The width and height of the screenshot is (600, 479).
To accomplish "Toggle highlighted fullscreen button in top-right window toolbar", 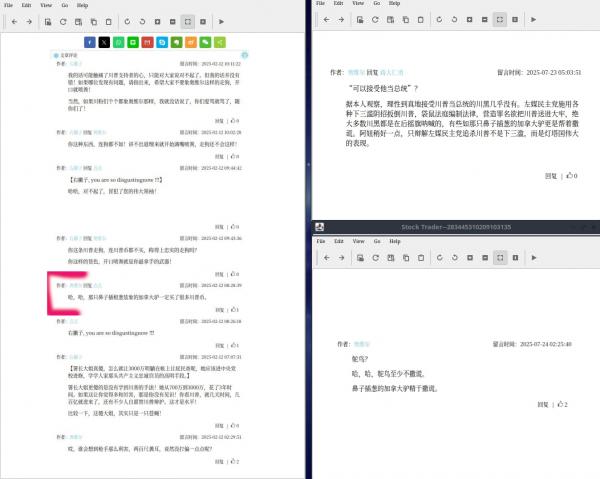I will 499,18.
